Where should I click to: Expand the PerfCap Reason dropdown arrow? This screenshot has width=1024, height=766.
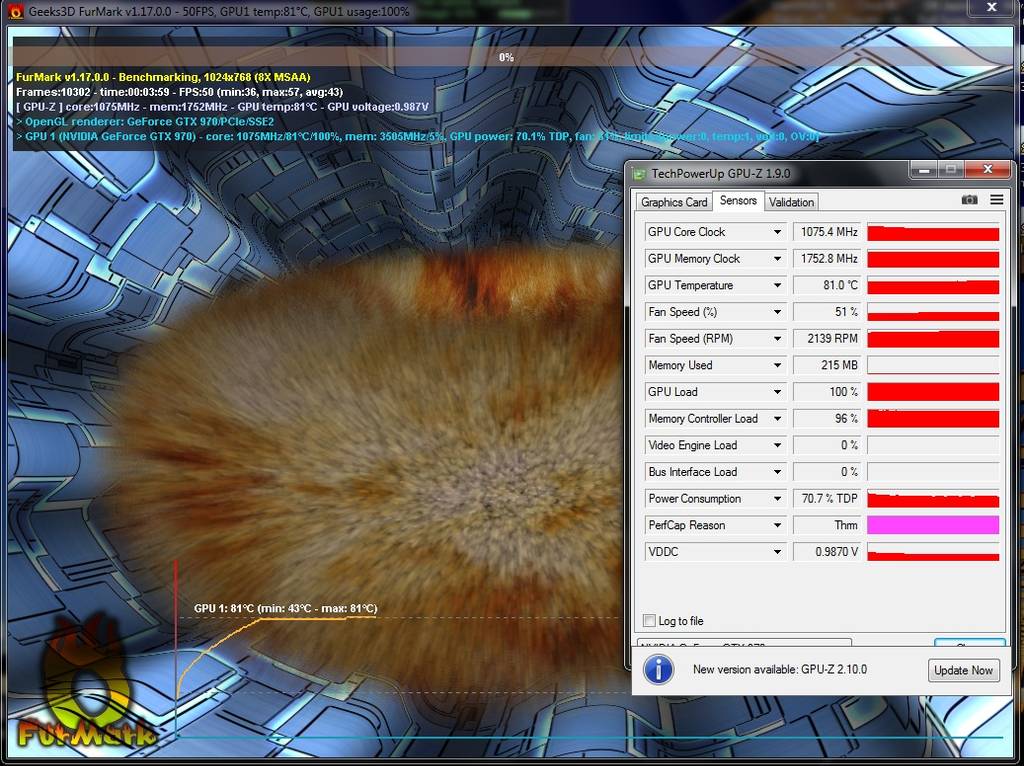(777, 525)
